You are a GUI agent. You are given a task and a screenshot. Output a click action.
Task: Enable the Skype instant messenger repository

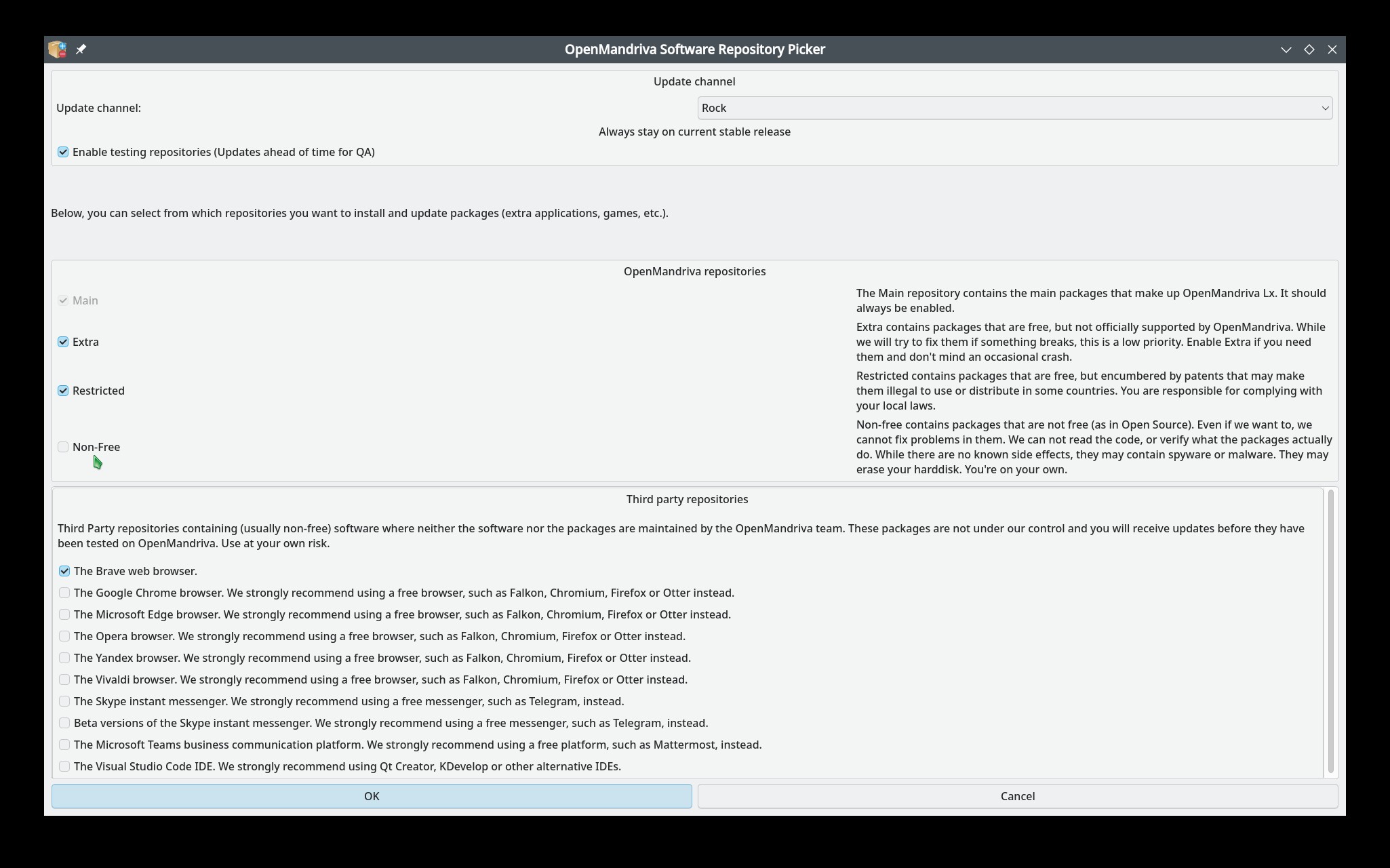(x=64, y=701)
